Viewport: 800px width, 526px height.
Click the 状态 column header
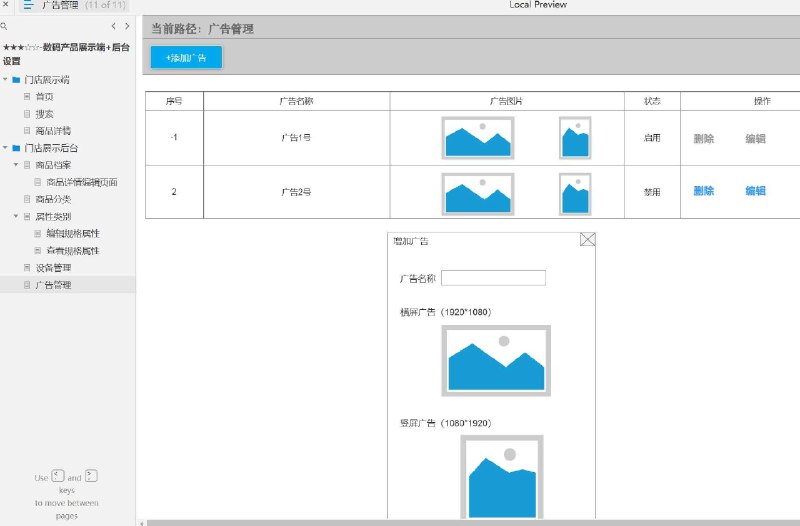tap(652, 101)
